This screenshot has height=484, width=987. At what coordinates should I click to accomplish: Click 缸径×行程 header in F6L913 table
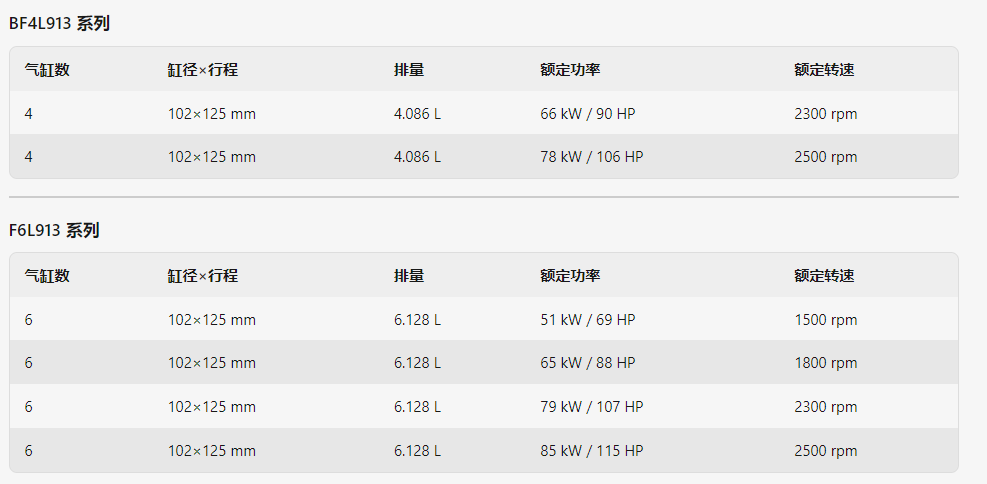(203, 276)
